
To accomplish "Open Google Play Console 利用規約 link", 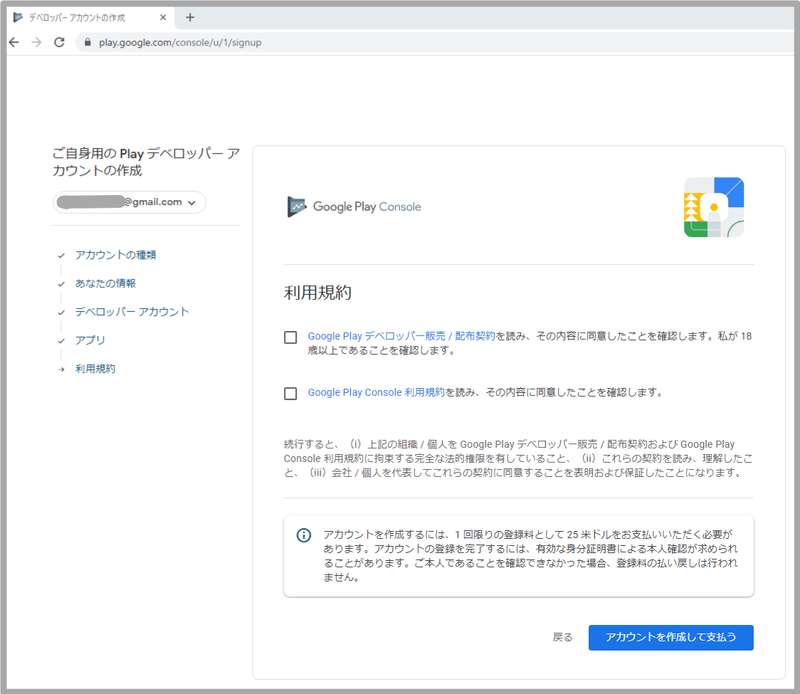I will [x=377, y=392].
